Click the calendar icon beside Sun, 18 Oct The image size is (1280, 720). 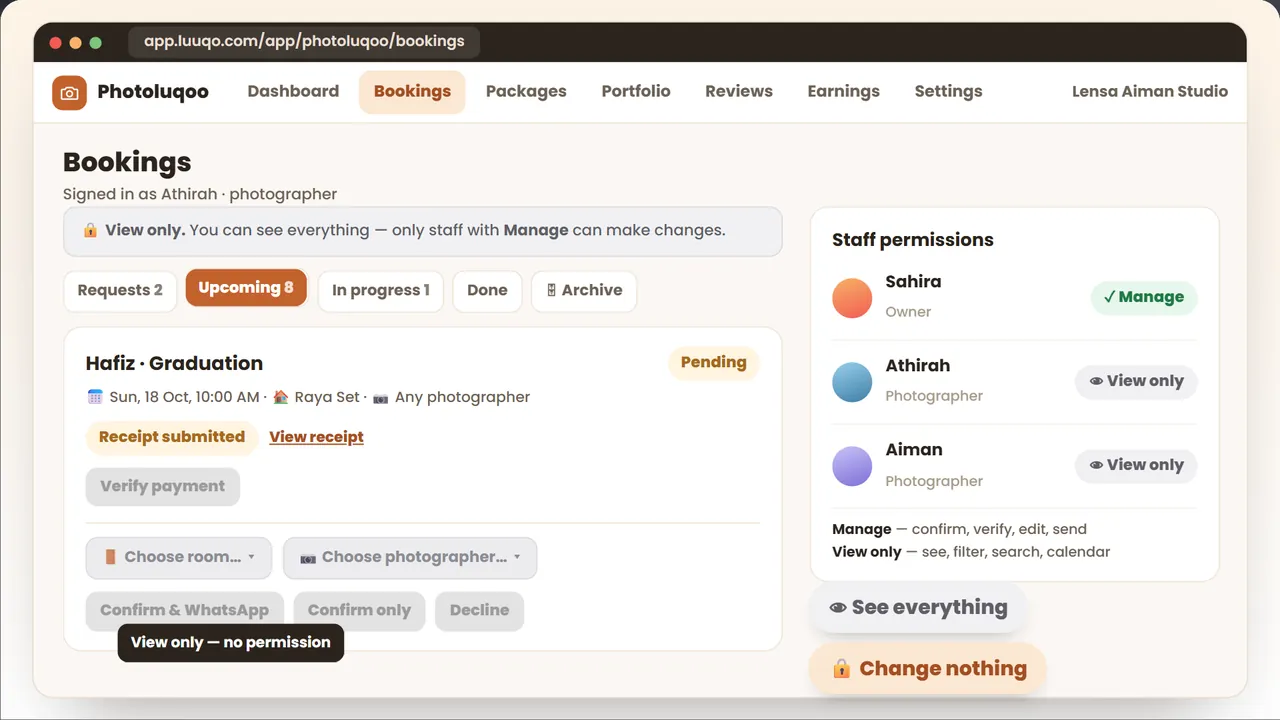95,397
